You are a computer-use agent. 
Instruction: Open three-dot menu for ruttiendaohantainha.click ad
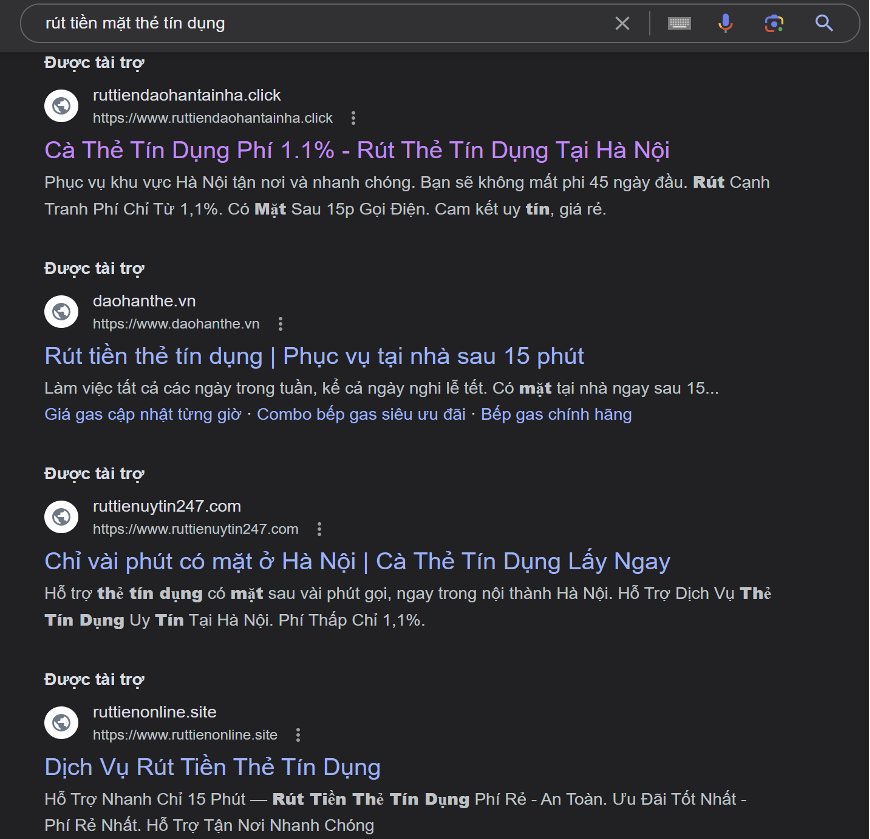tap(354, 118)
